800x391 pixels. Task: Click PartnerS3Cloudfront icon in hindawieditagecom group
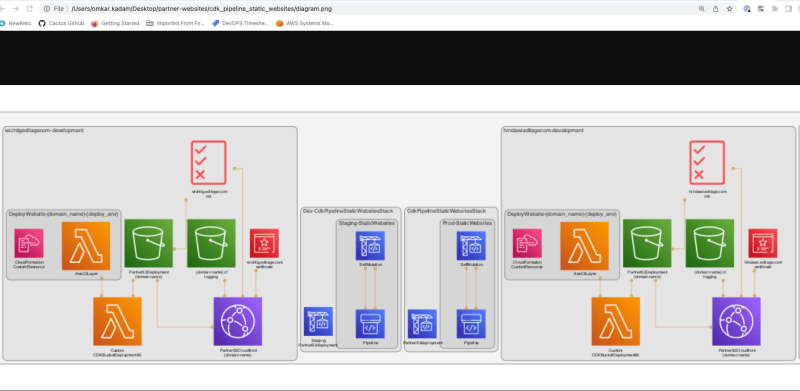point(736,321)
